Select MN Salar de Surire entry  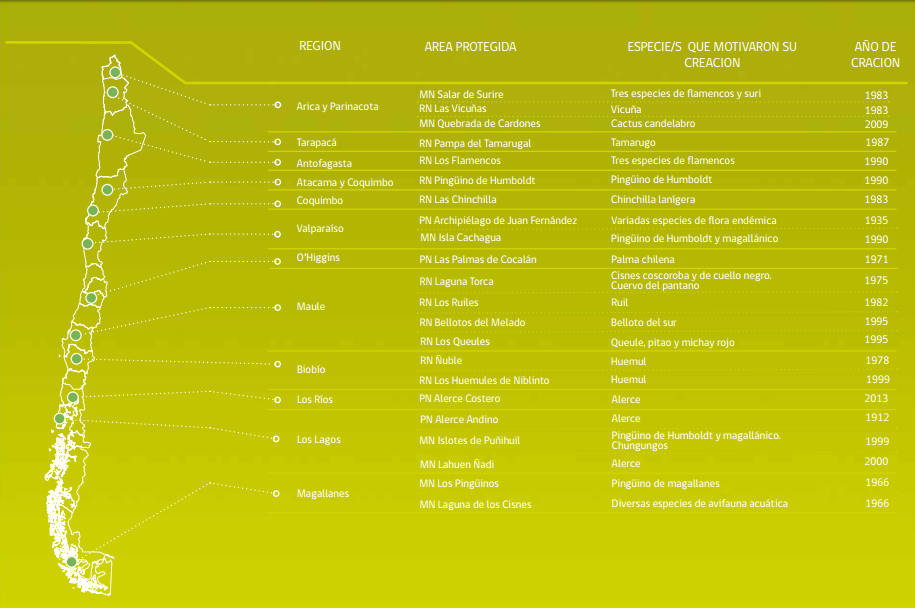[461, 94]
